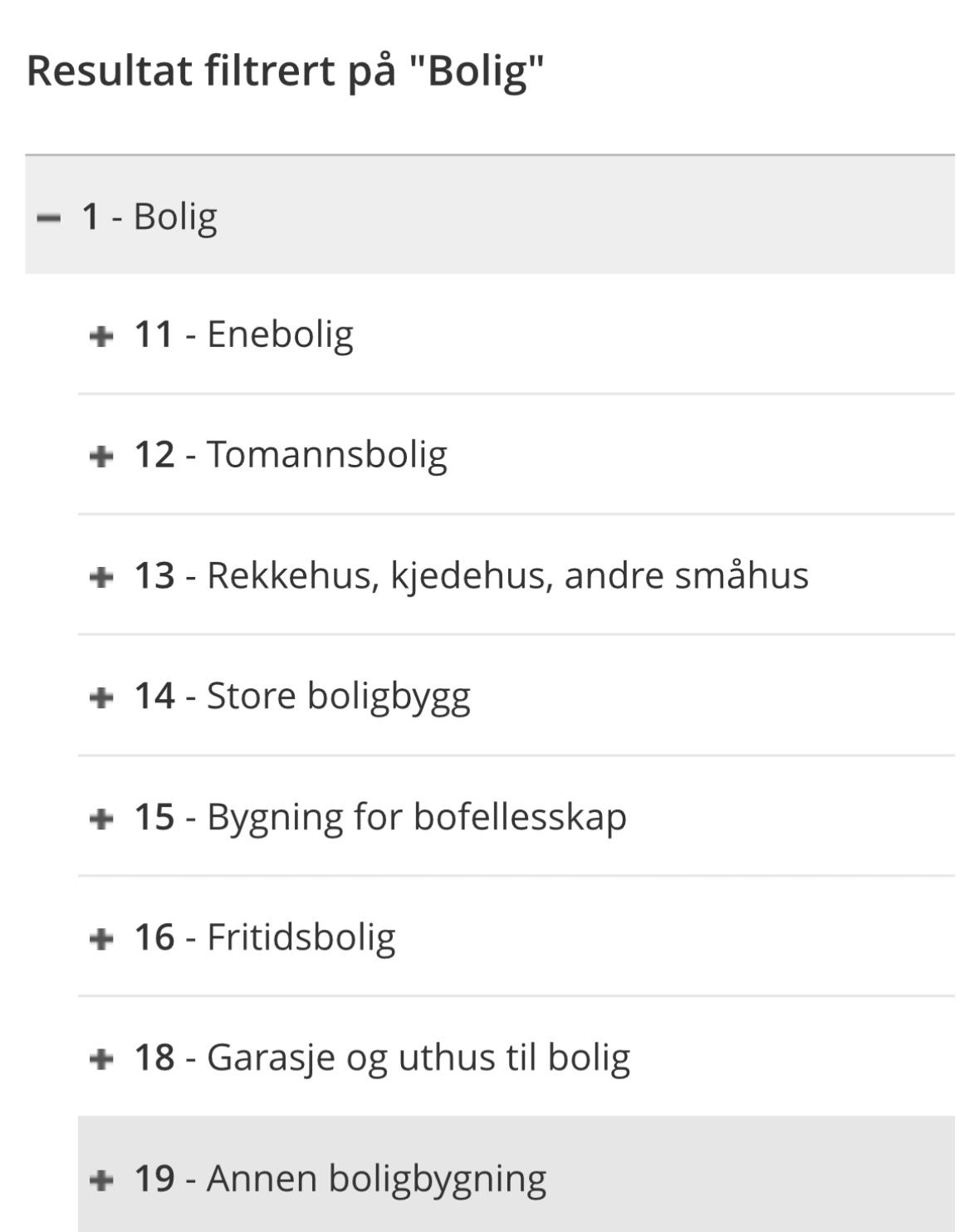Click plus icon beside 13 - Rekkehus
Screen dimensions: 979x1232
click(x=100, y=576)
